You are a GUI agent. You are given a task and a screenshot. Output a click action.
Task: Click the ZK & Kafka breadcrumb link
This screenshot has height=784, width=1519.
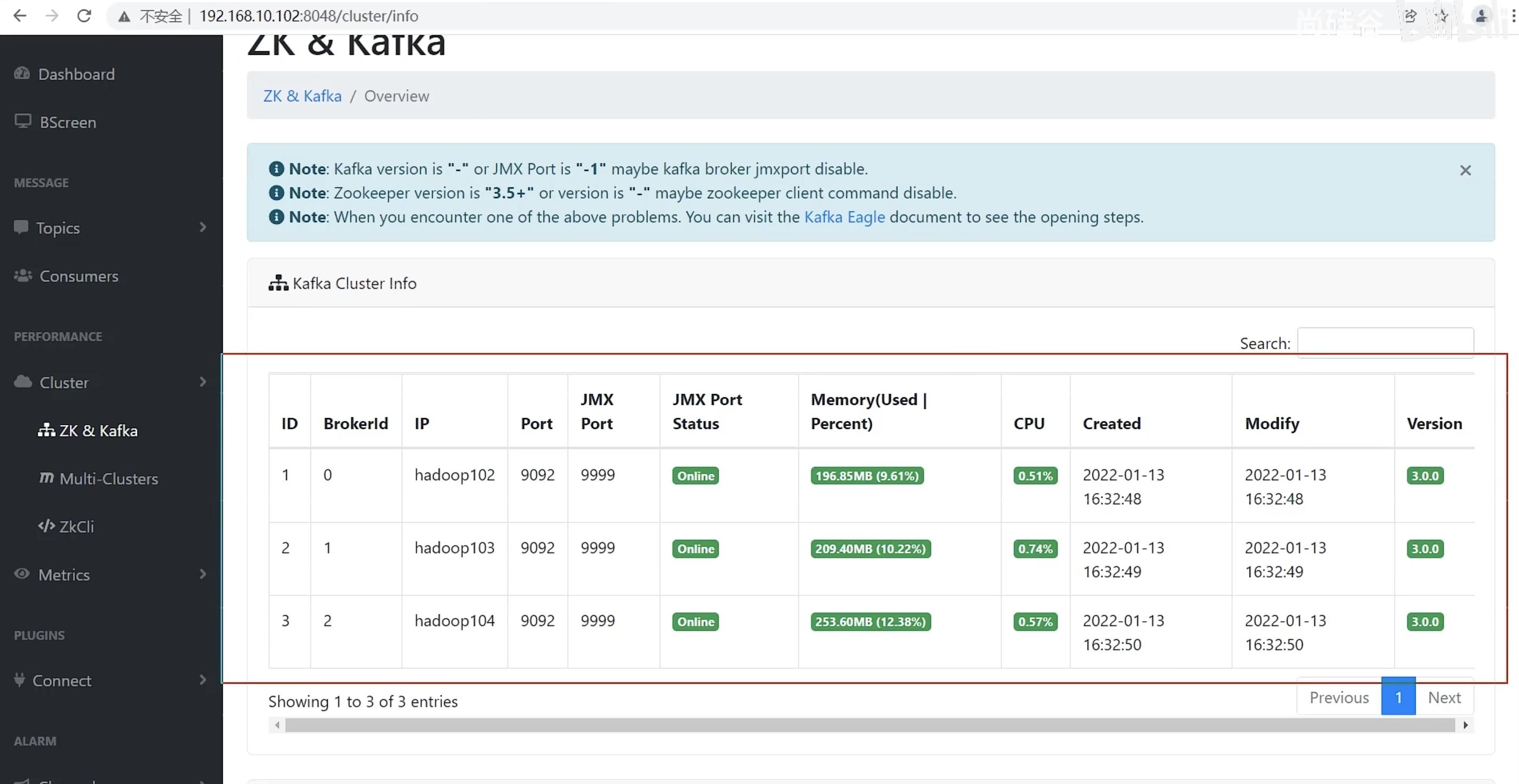302,96
